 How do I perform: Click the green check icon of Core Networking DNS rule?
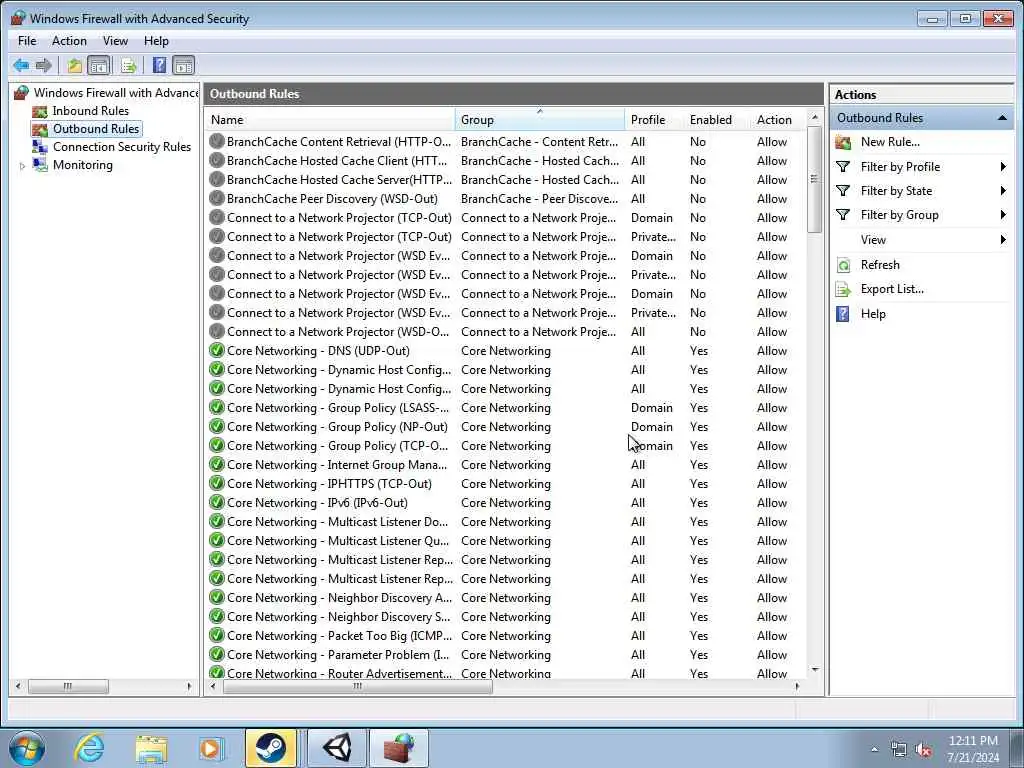click(217, 350)
